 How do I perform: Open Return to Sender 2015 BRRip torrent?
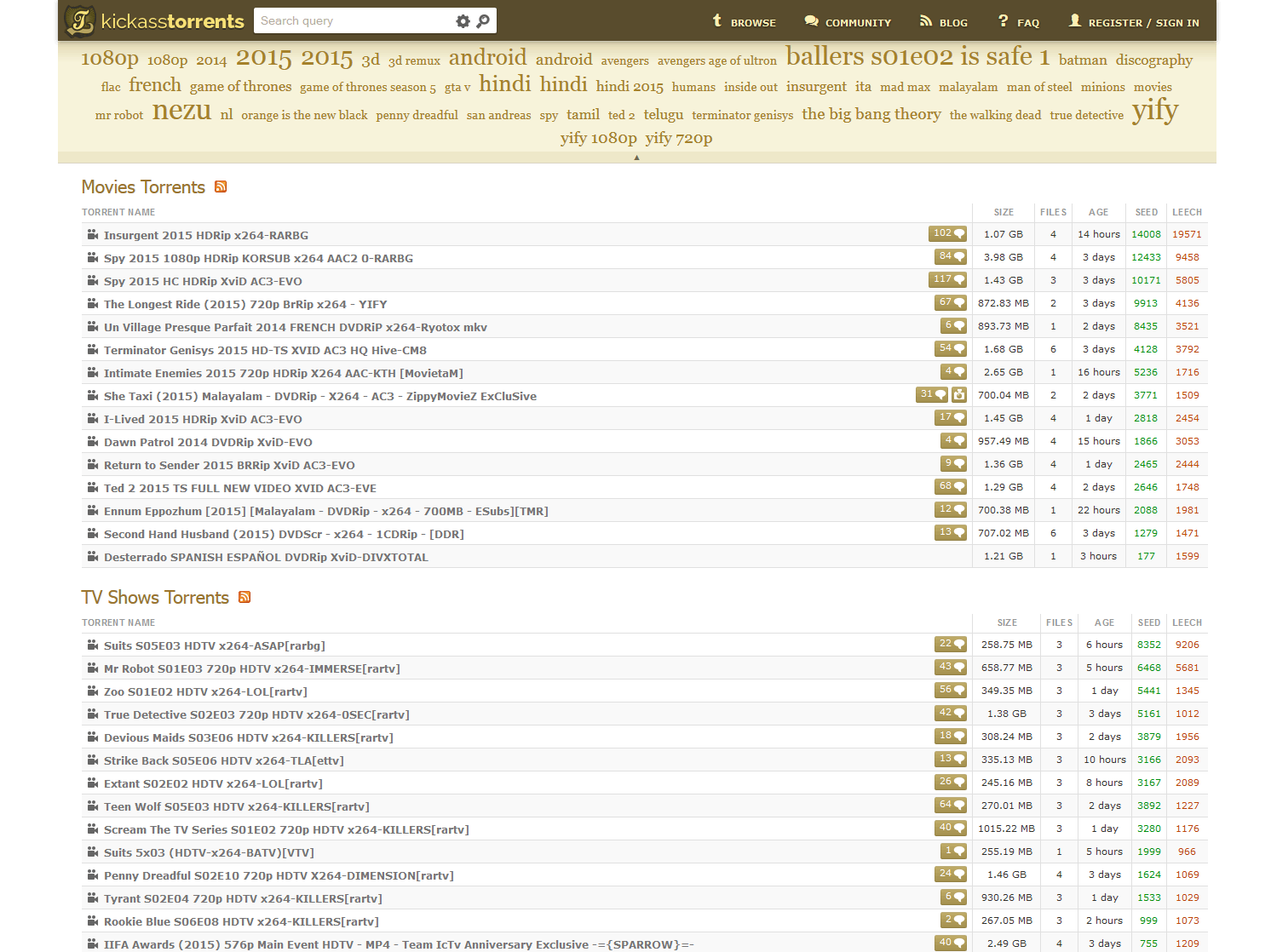(229, 465)
